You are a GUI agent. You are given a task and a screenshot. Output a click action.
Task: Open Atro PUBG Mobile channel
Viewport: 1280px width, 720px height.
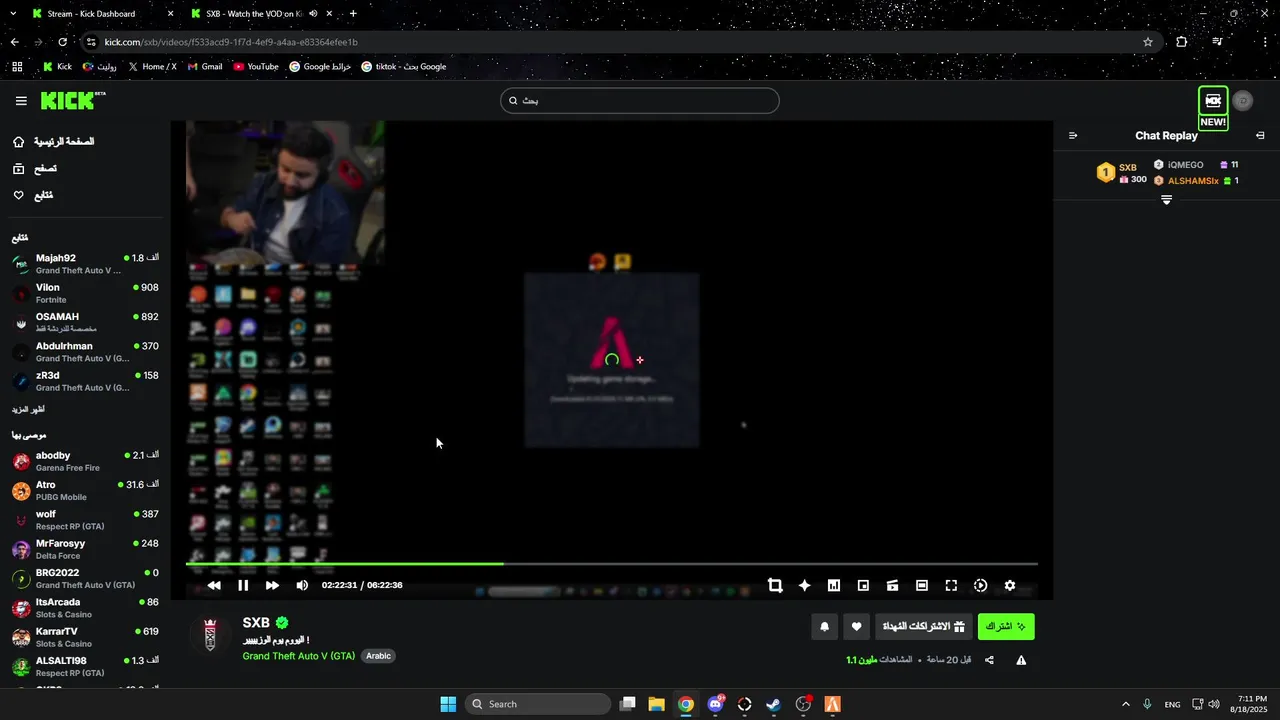pyautogui.click(x=86, y=490)
